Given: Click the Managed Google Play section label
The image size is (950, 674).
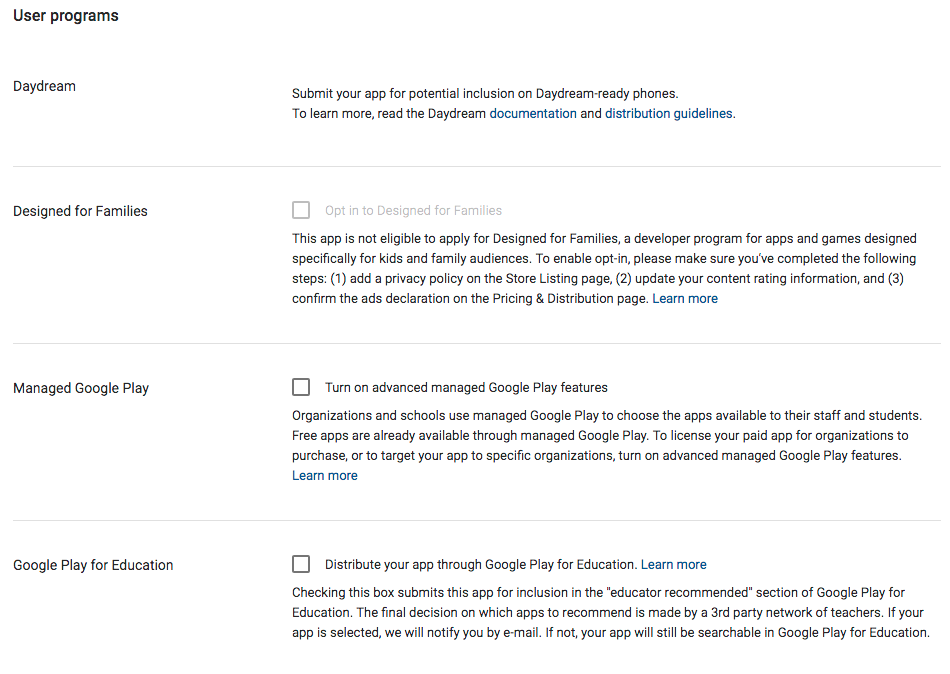Looking at the screenshot, I should pos(81,388).
